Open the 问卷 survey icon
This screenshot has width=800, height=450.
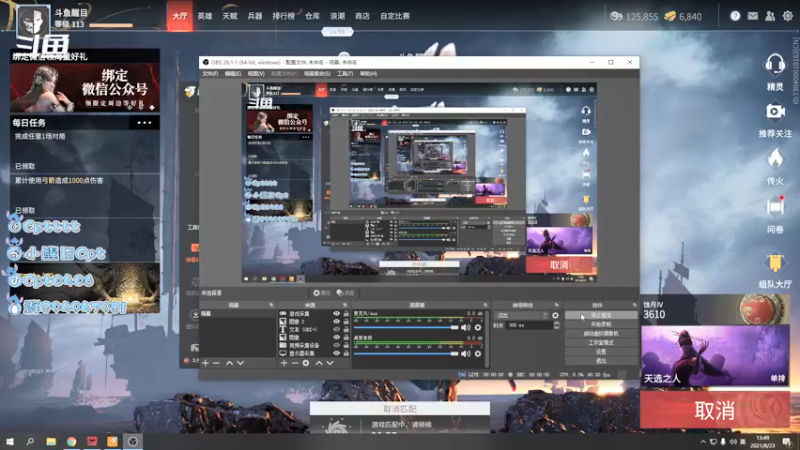(x=775, y=206)
